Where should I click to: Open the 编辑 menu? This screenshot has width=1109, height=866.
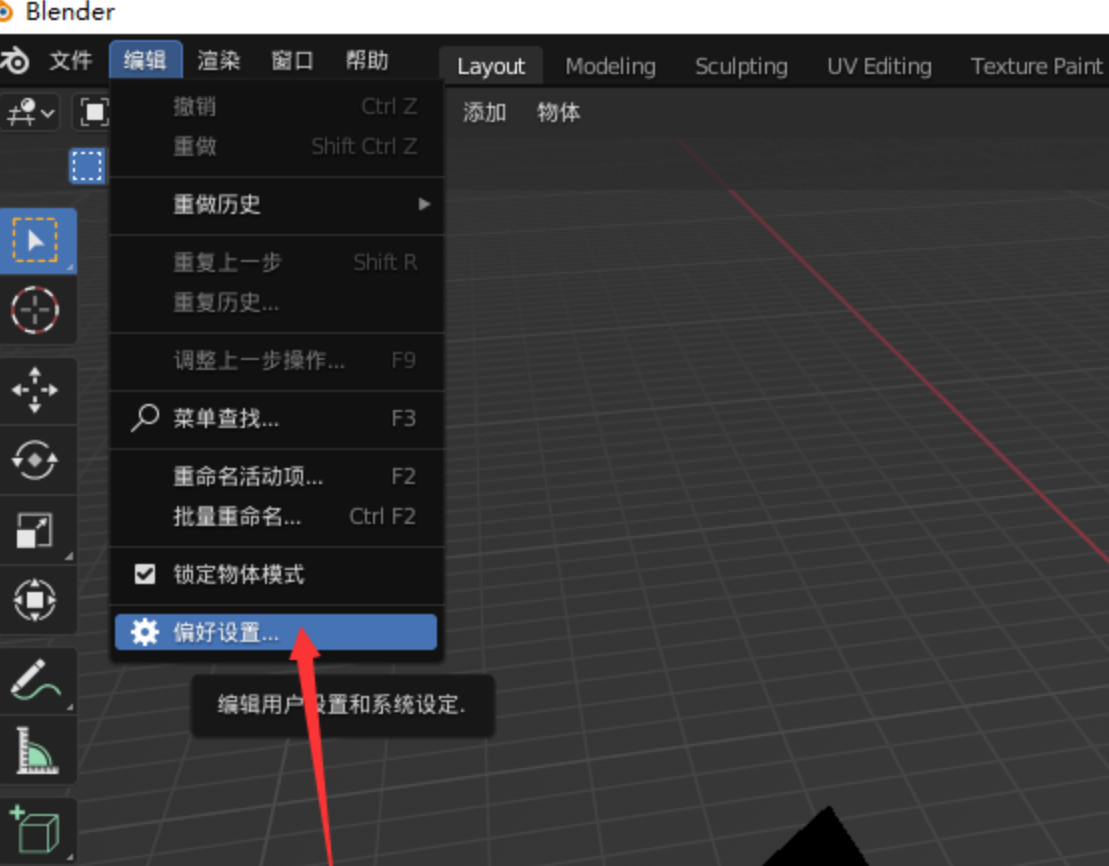coord(146,61)
